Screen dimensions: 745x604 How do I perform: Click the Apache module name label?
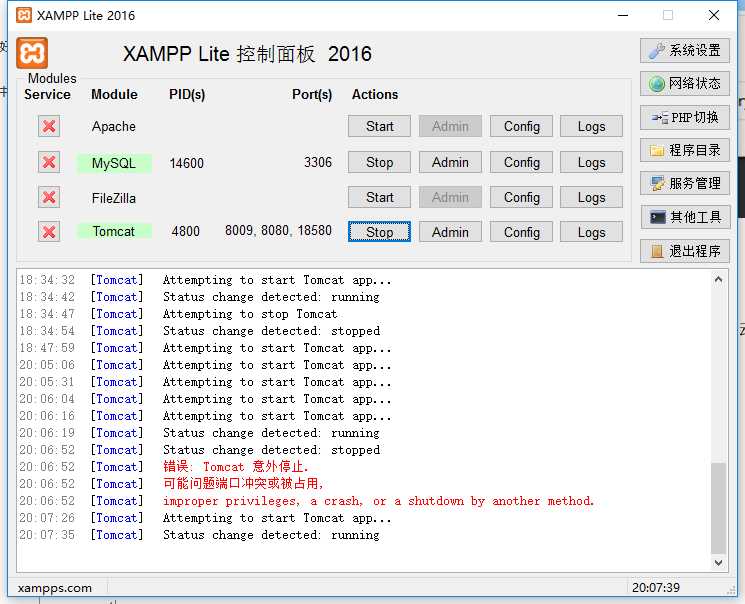[114, 126]
